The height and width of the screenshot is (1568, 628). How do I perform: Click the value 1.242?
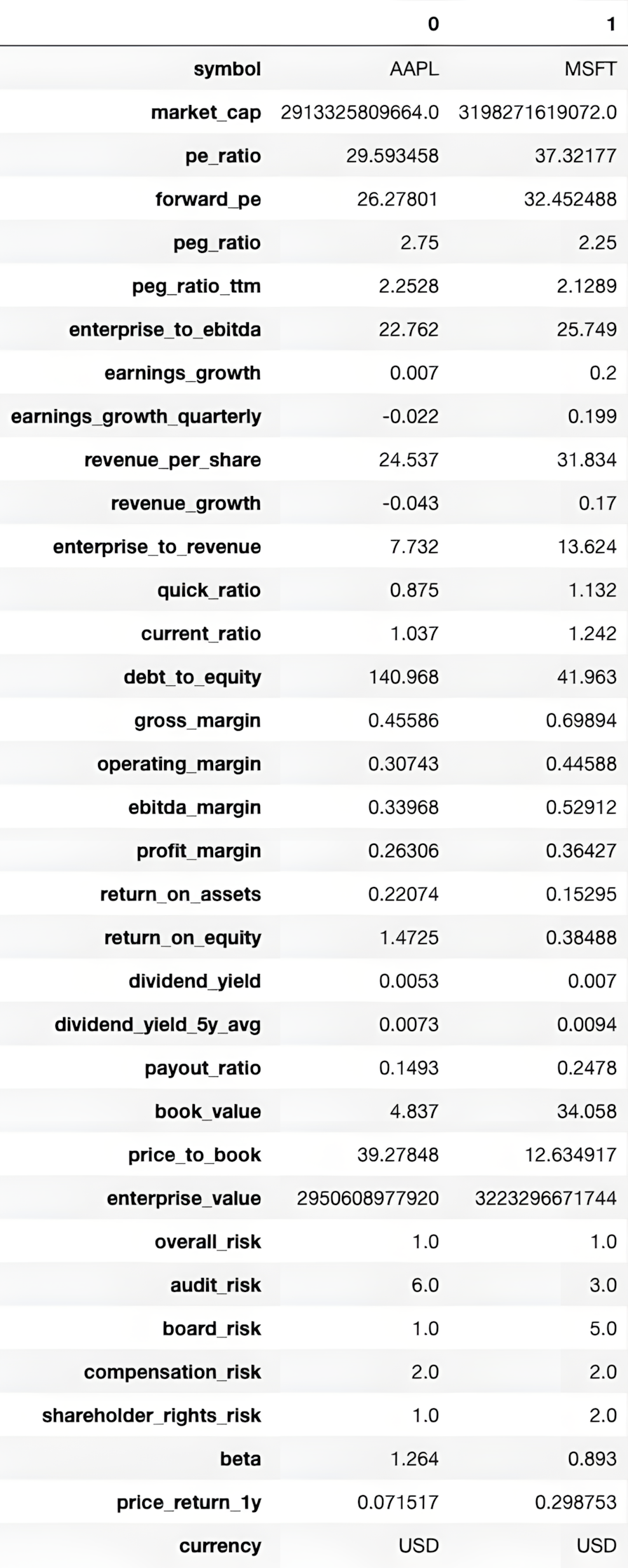pyautogui.click(x=592, y=634)
